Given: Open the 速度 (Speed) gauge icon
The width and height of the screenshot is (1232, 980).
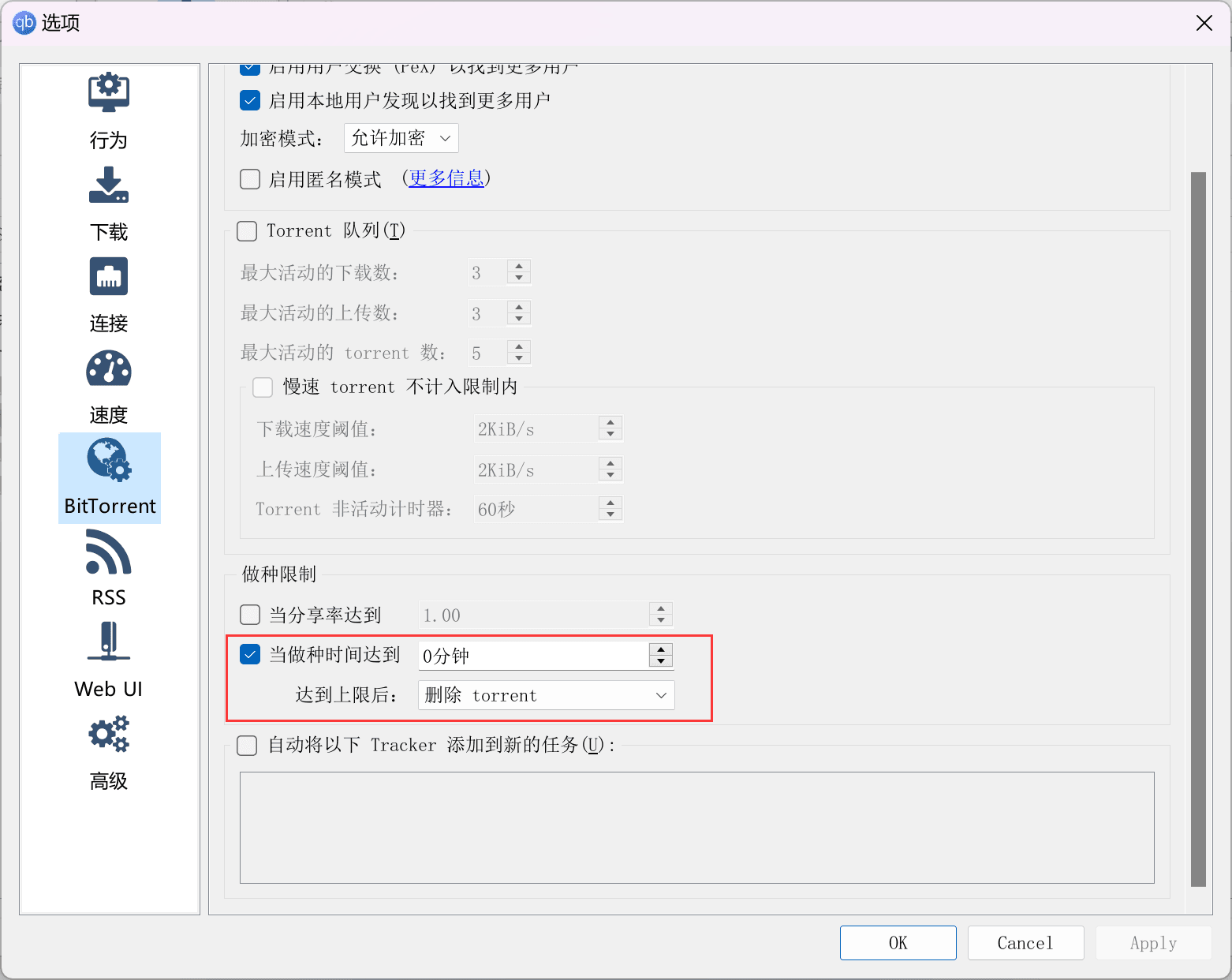Looking at the screenshot, I should click(109, 368).
